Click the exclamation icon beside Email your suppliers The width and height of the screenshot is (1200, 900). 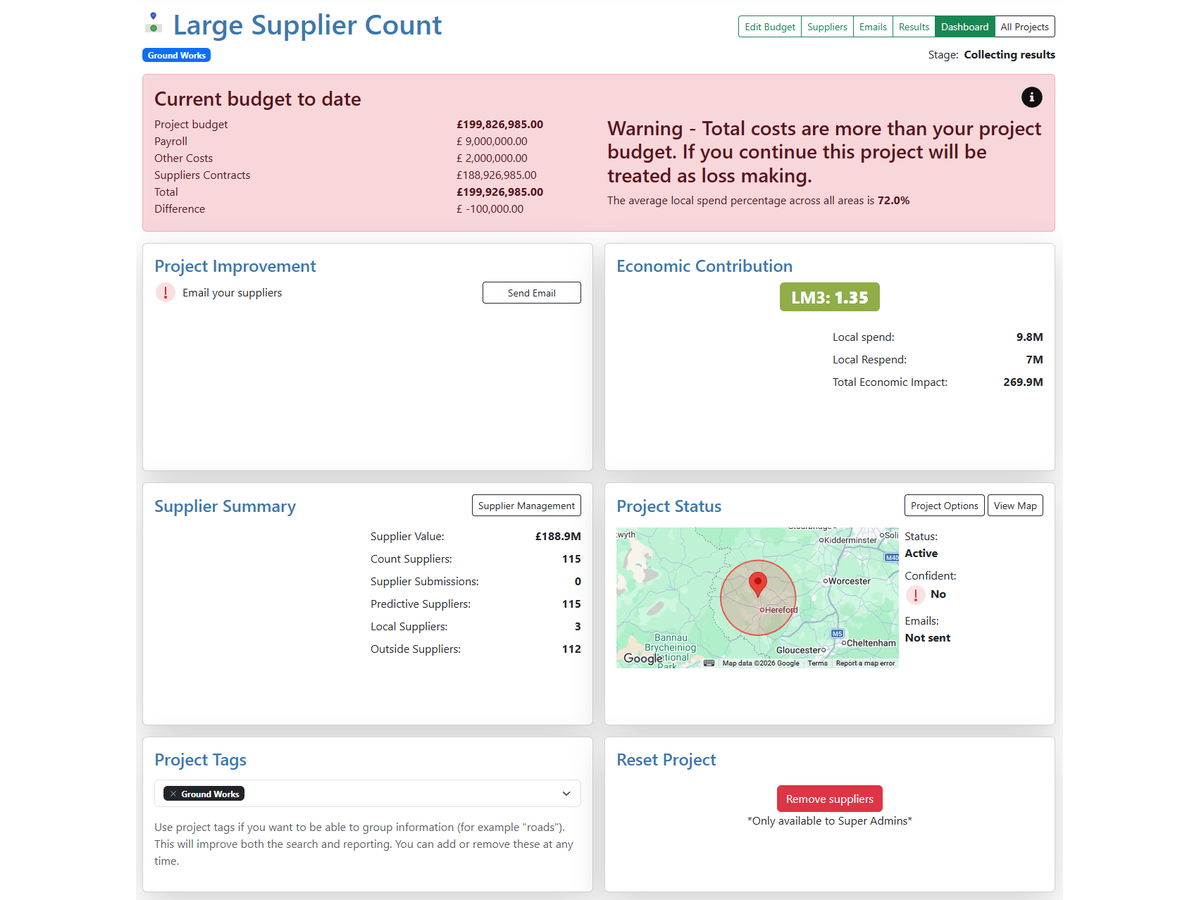click(165, 293)
